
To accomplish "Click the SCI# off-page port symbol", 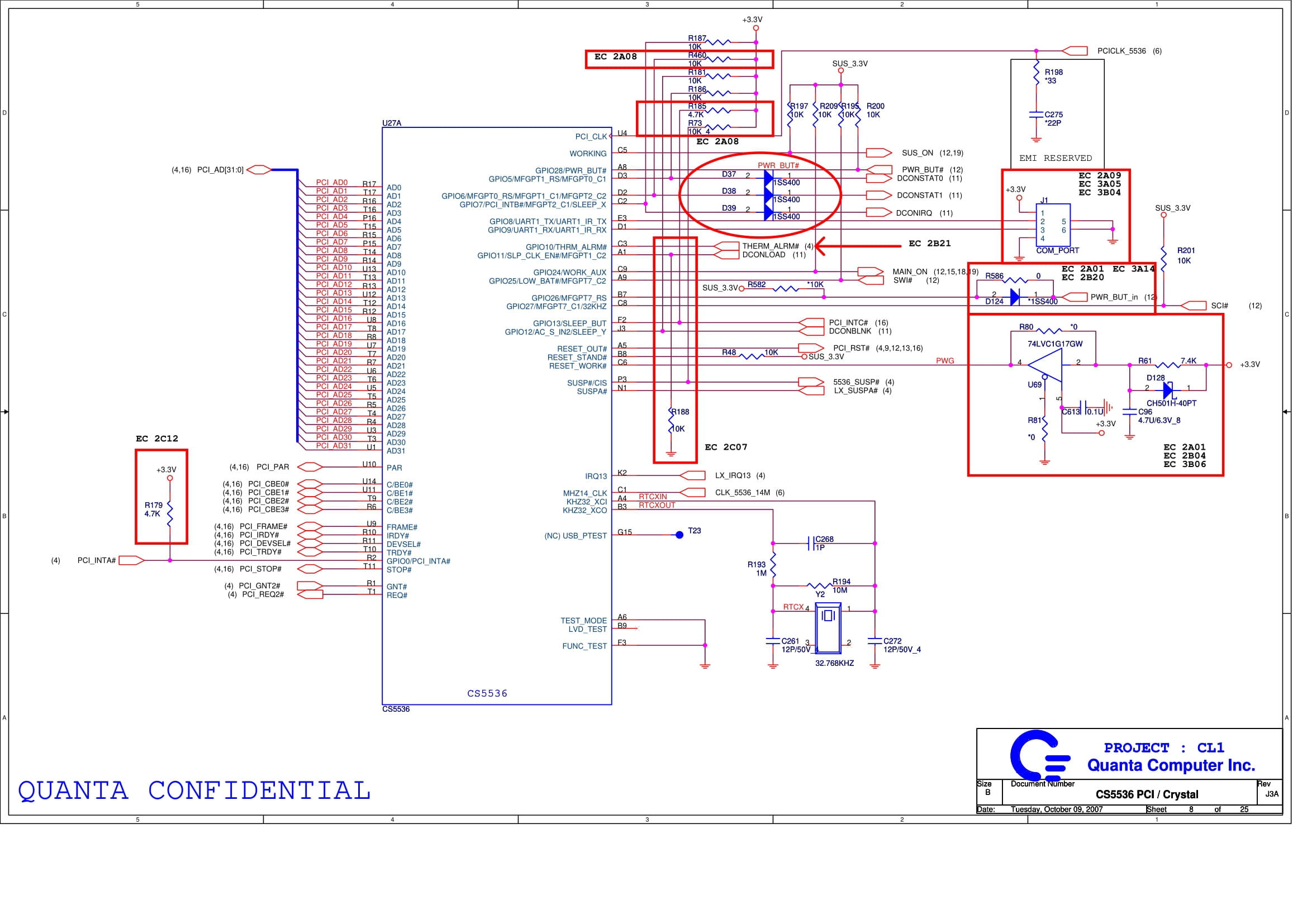I will point(1193,306).
